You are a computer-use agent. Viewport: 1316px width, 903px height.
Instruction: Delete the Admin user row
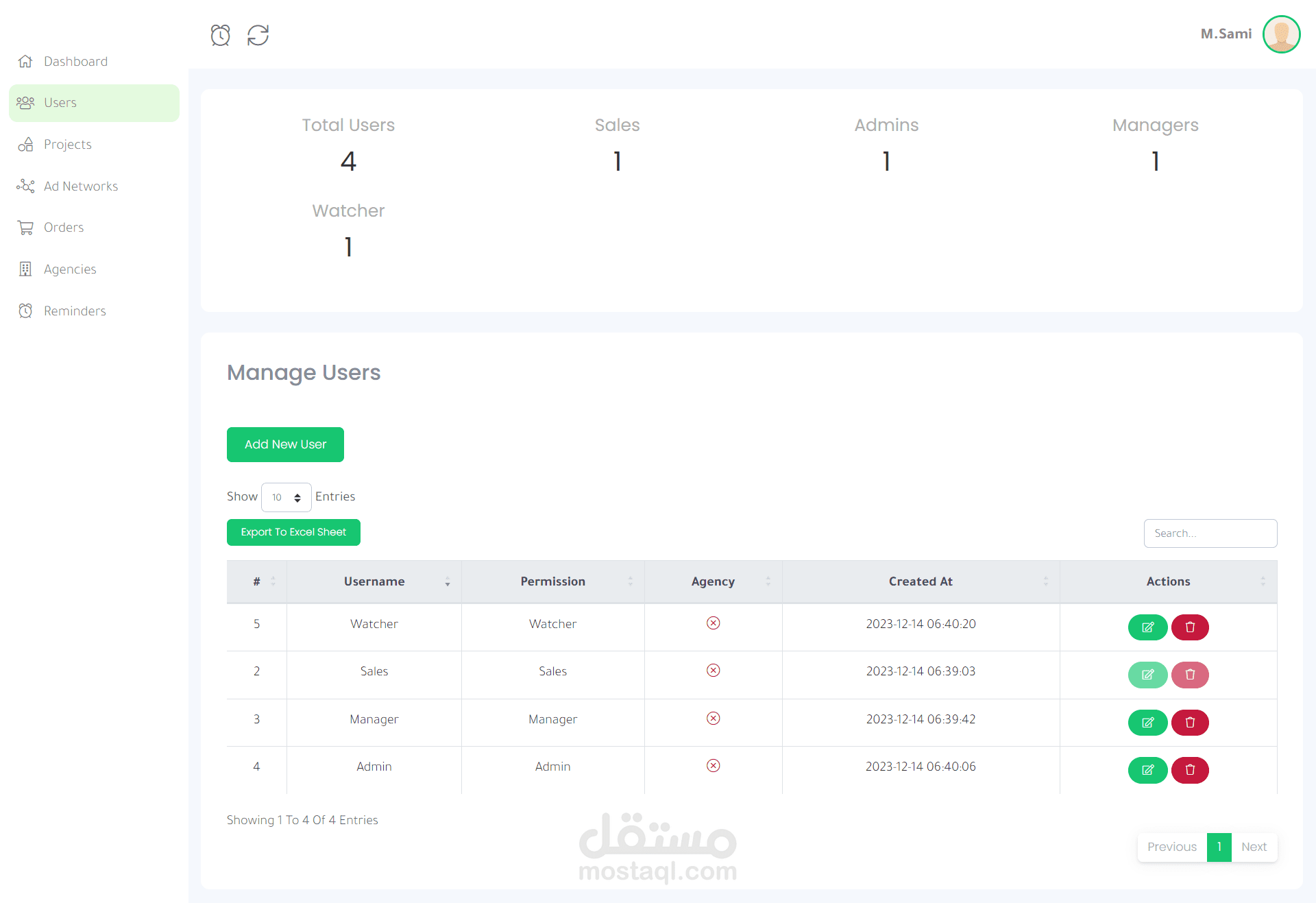1190,770
